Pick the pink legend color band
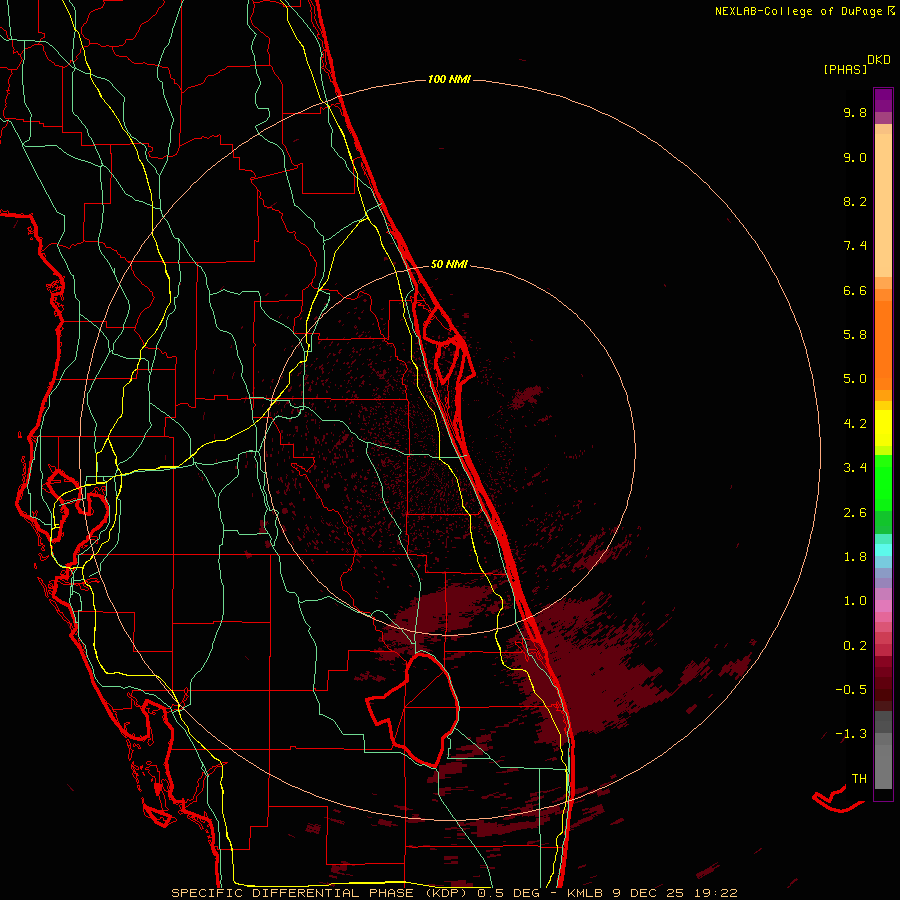 [x=883, y=606]
